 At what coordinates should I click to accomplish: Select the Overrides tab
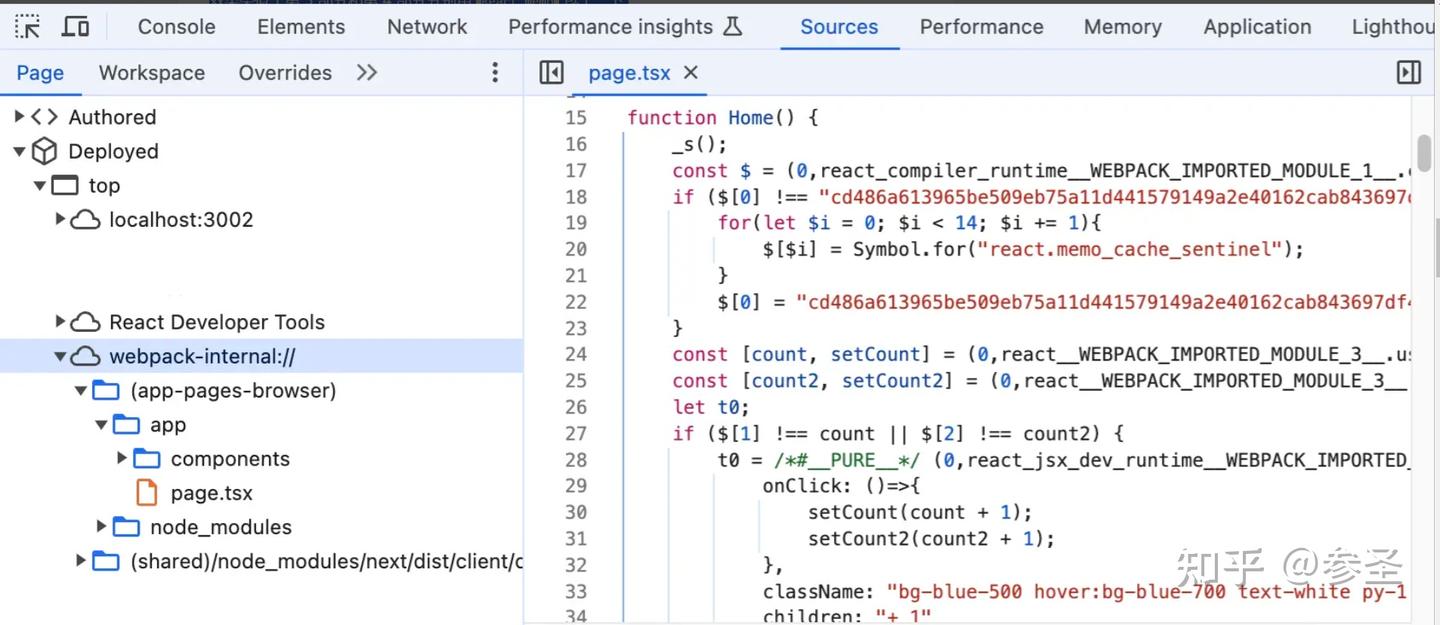[x=285, y=72]
